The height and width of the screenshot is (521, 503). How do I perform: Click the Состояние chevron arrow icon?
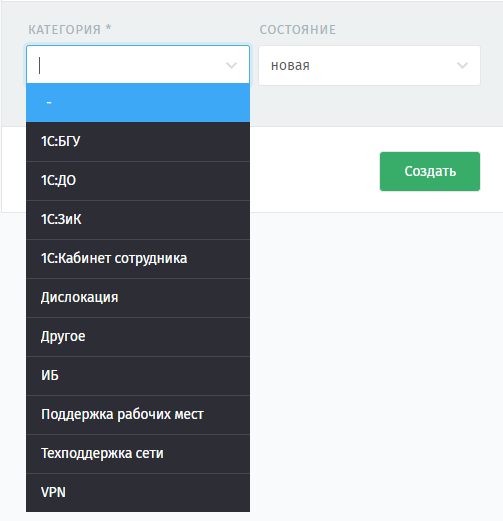tap(462, 65)
